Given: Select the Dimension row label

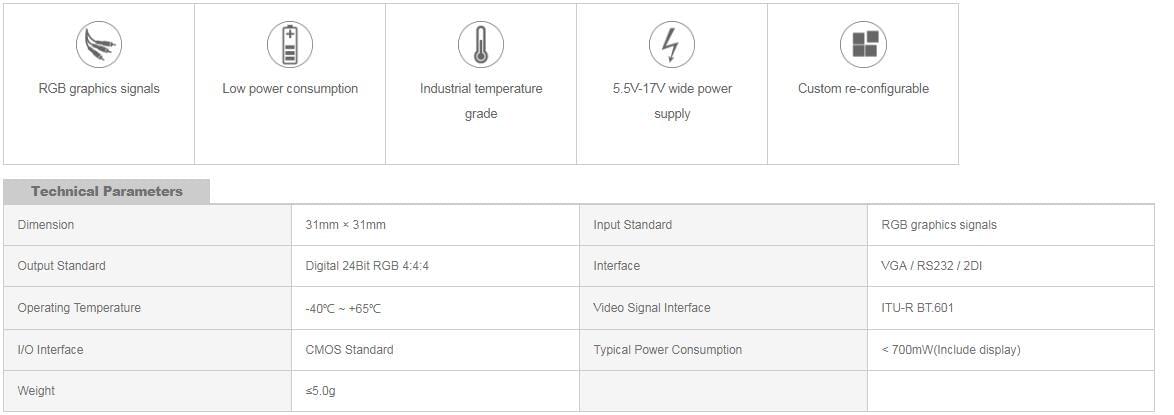Looking at the screenshot, I should pos(46,225).
